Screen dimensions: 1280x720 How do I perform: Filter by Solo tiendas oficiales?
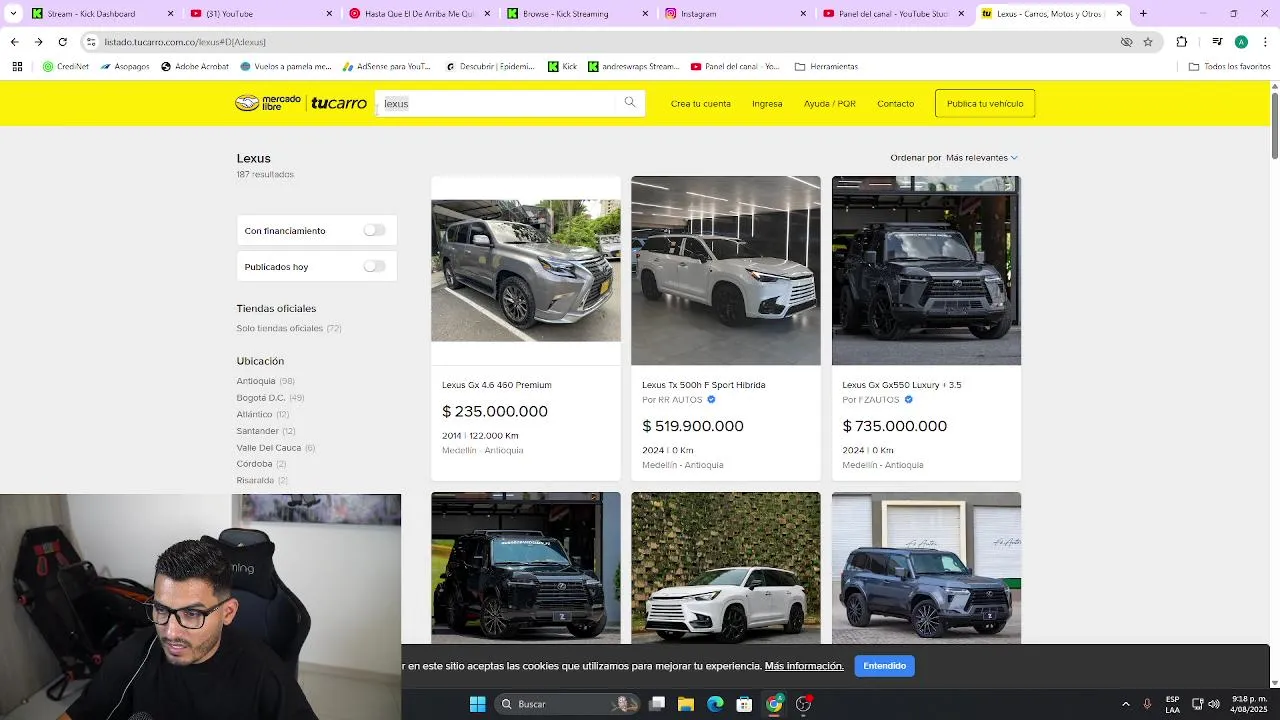[x=289, y=328]
